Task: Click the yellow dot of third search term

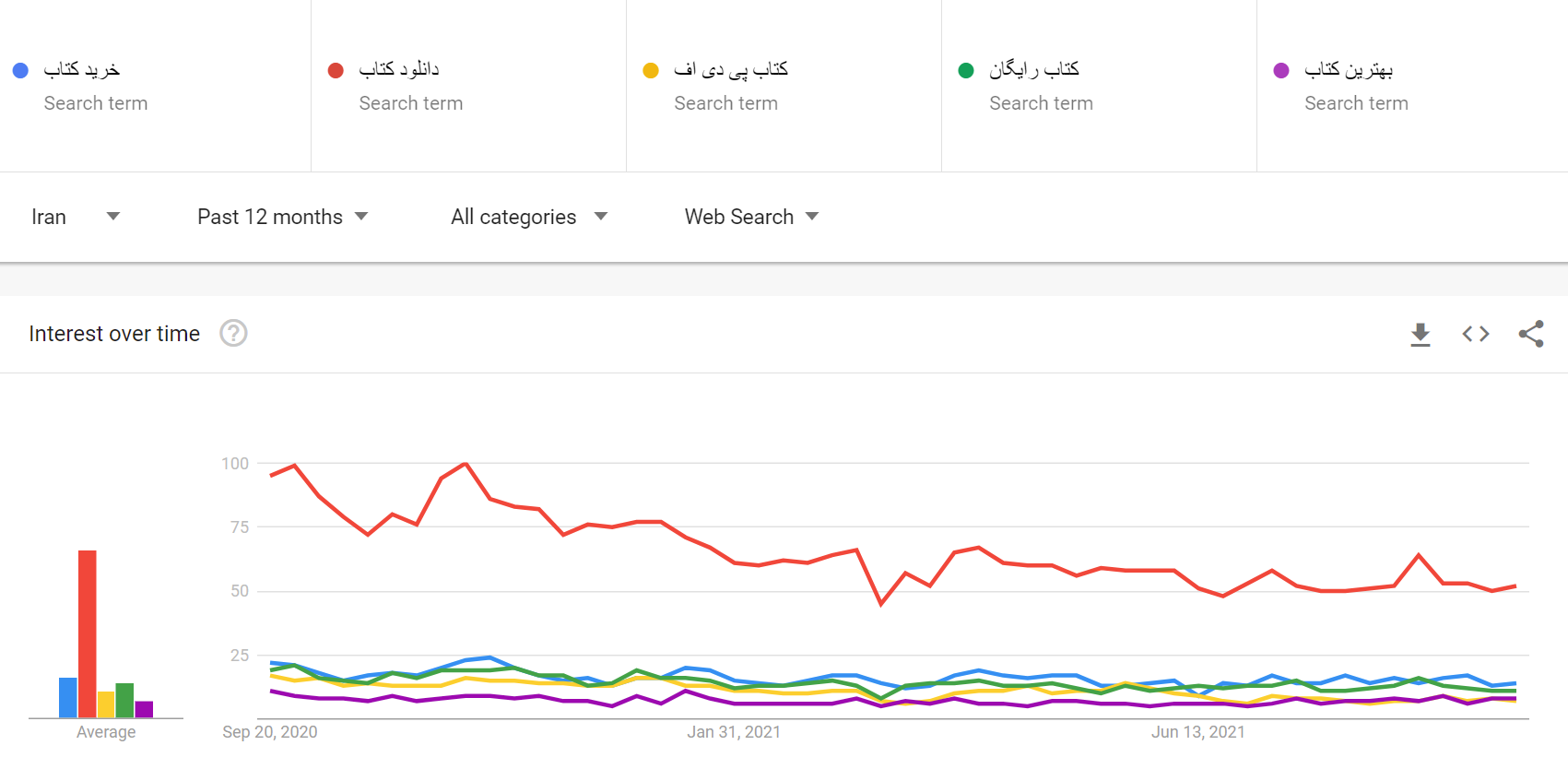Action: tap(651, 70)
